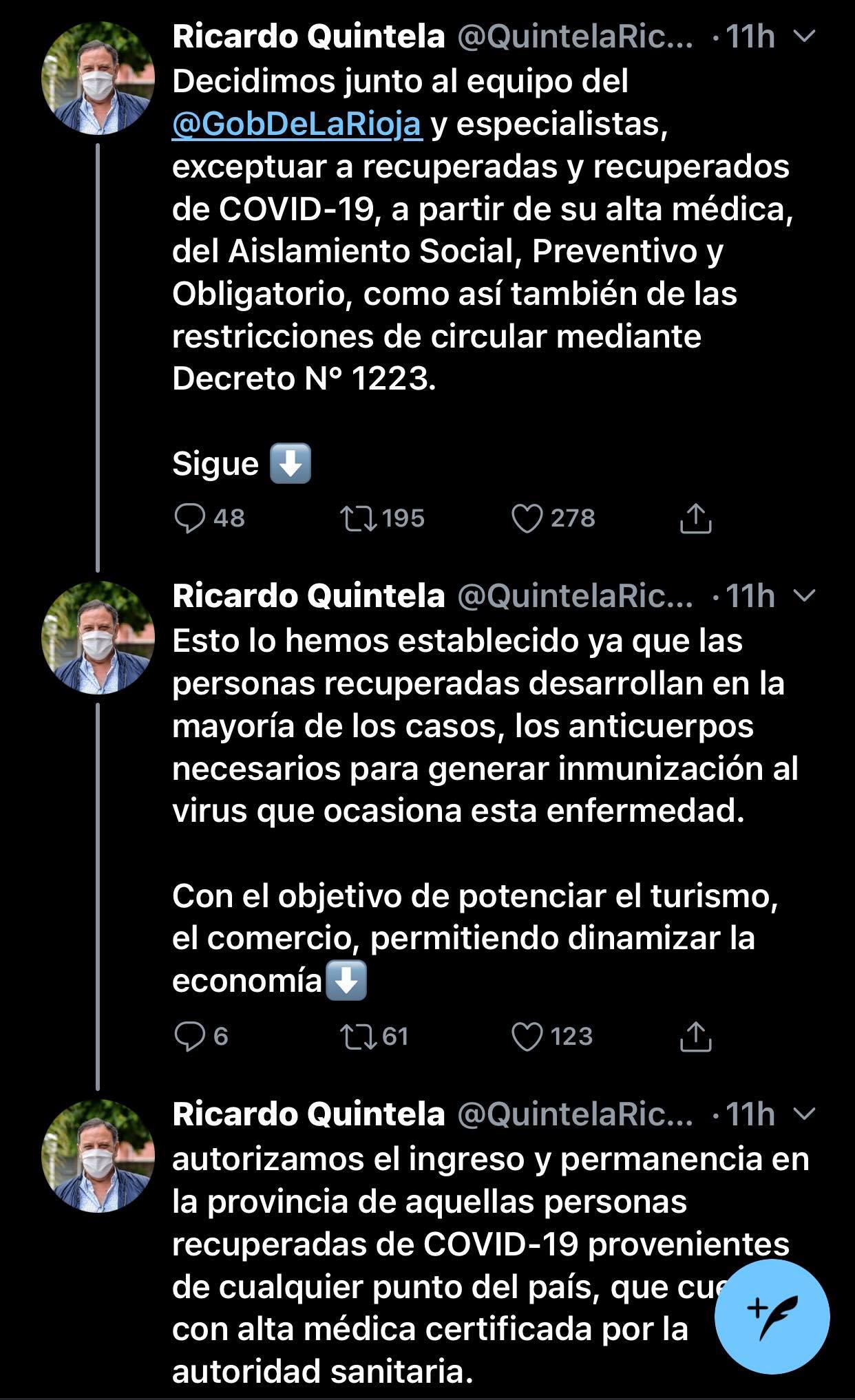The image size is (855, 1400).
Task: Share the second tweet about anticuerpos
Action: 695,1037
